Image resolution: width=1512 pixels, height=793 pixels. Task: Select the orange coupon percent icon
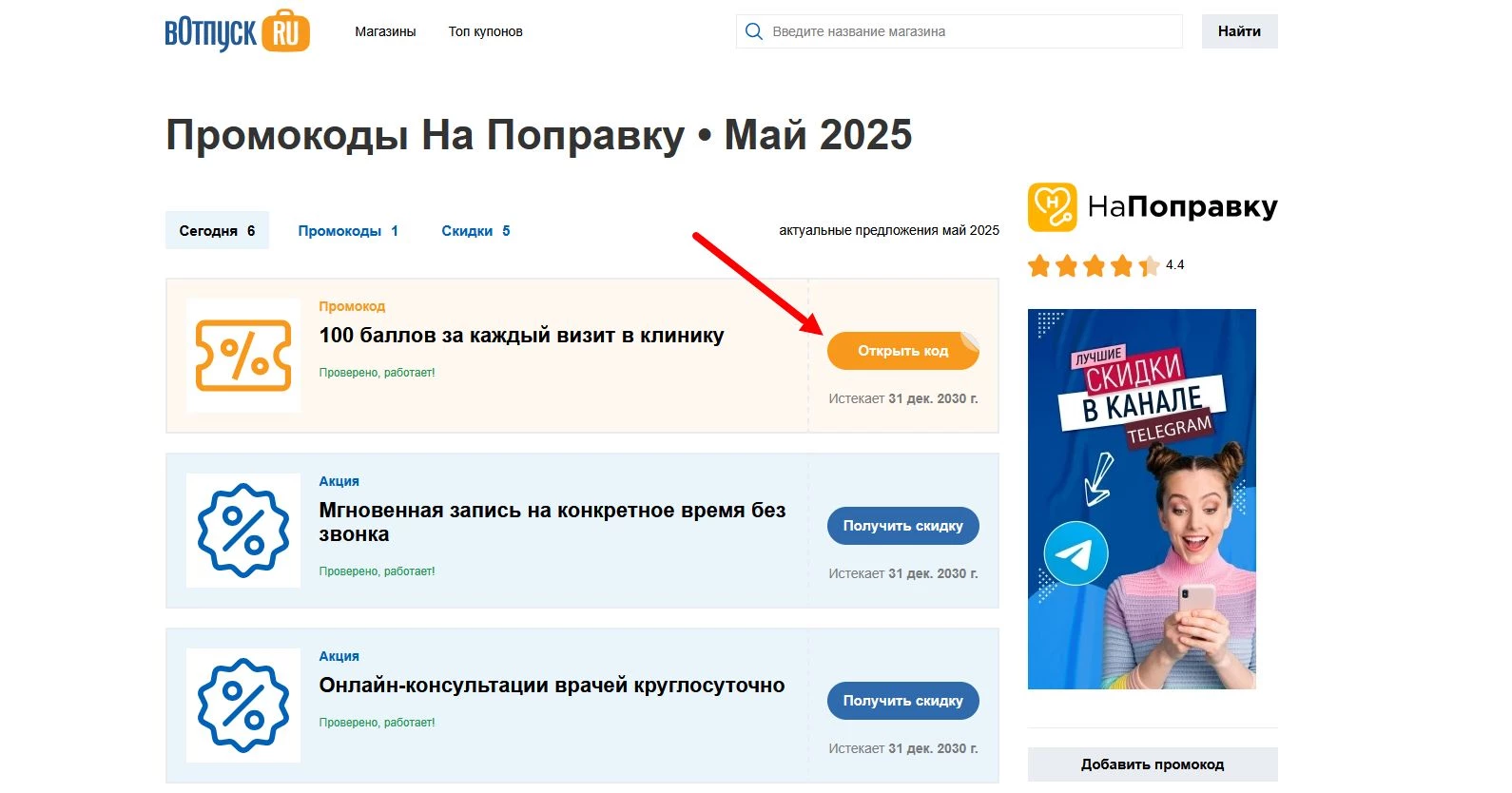243,355
